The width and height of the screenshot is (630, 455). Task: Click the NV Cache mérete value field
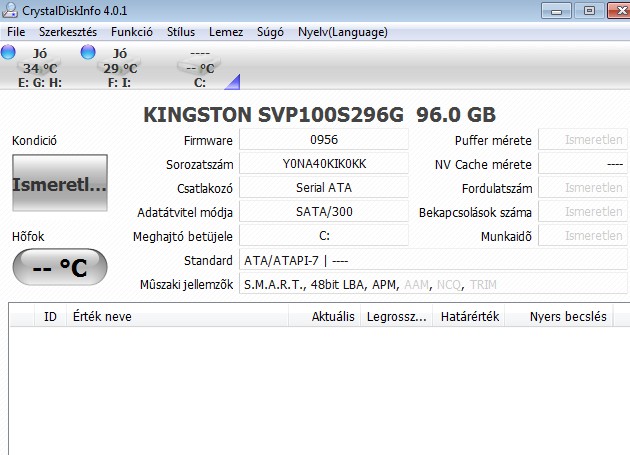pyautogui.click(x=583, y=164)
